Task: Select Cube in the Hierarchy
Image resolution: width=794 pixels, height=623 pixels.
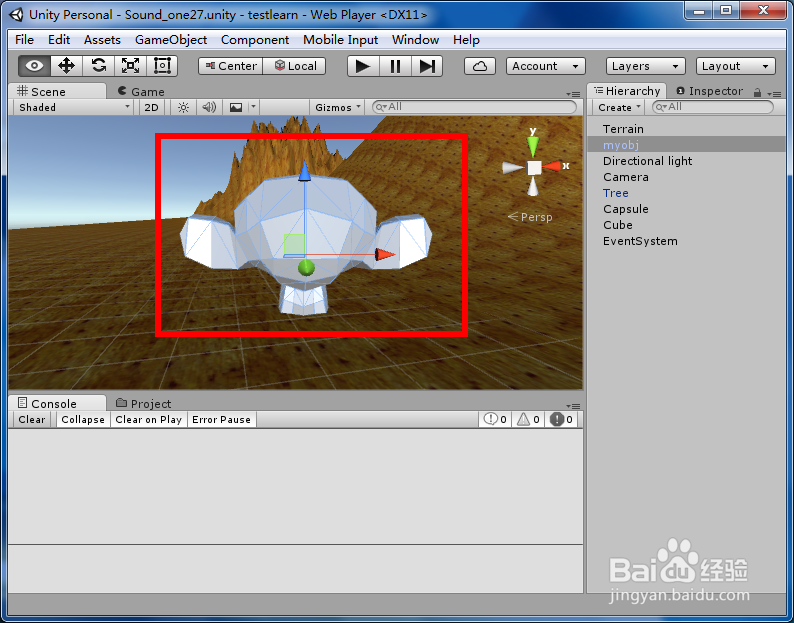Action: 686,225
